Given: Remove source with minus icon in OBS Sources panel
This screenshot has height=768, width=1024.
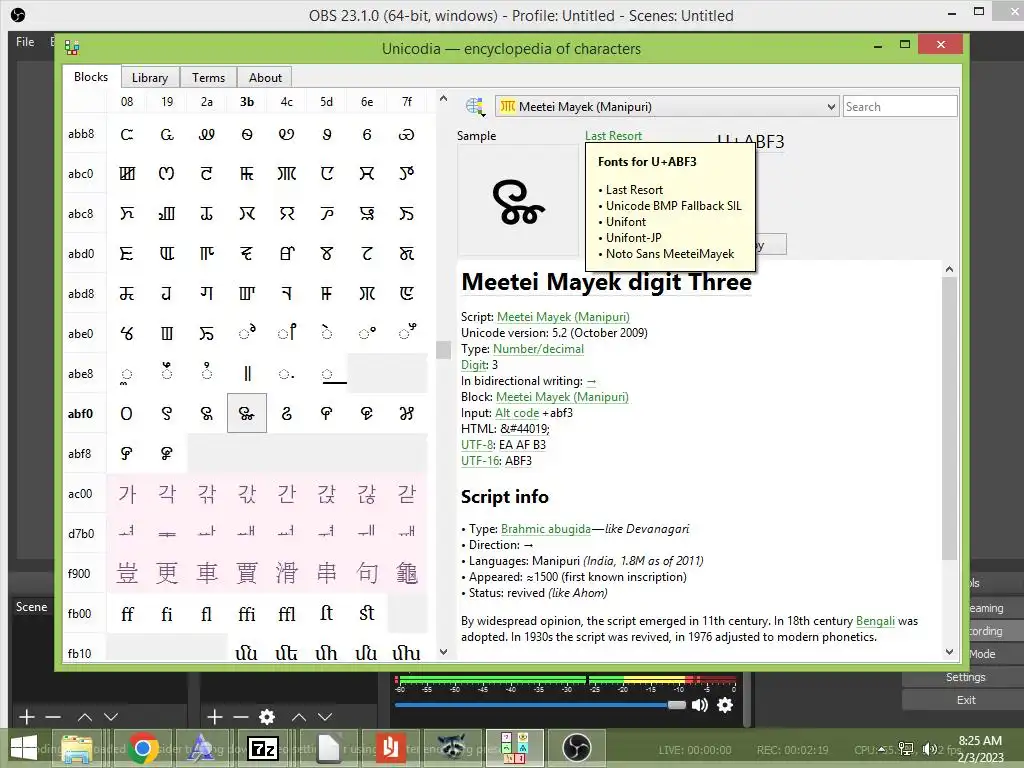Looking at the screenshot, I should pyautogui.click(x=240, y=717).
